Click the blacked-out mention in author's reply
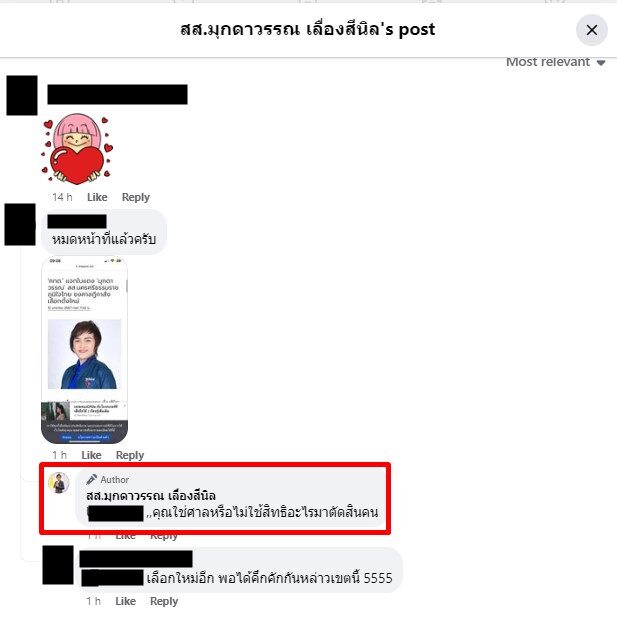Image resolution: width=617 pixels, height=617 pixels. coord(116,513)
